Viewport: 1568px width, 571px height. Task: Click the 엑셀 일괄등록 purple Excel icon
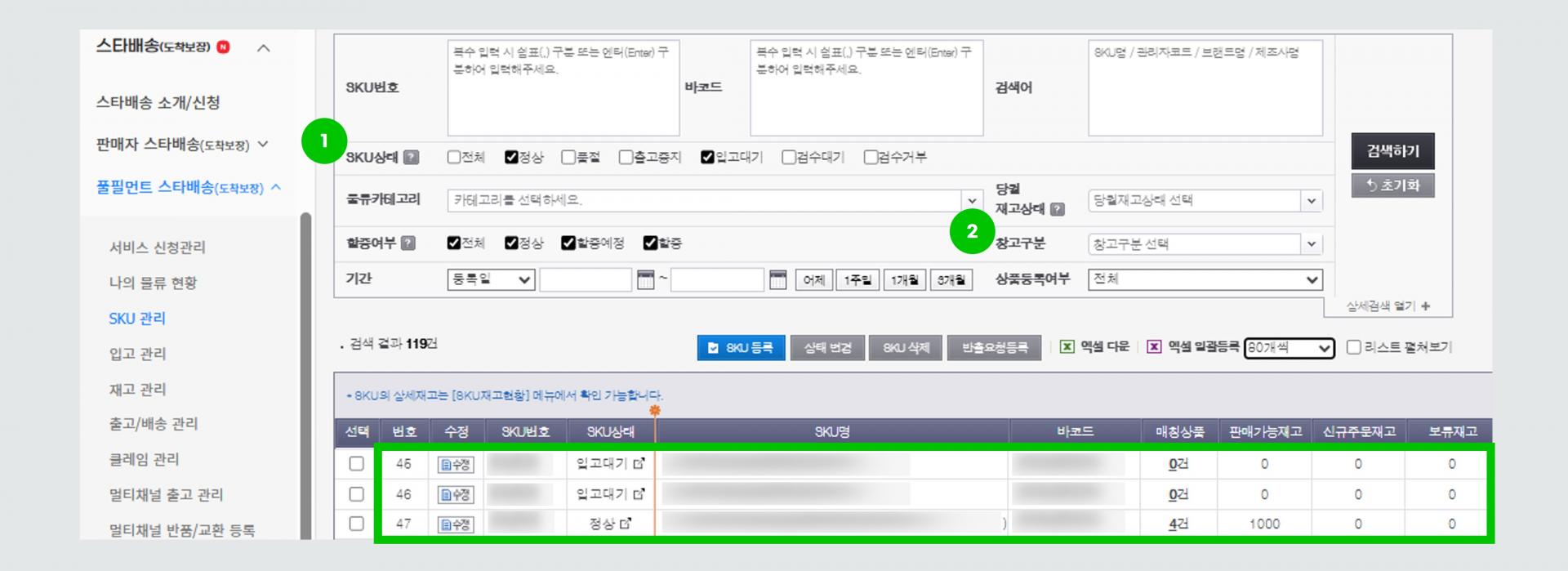pyautogui.click(x=1153, y=347)
